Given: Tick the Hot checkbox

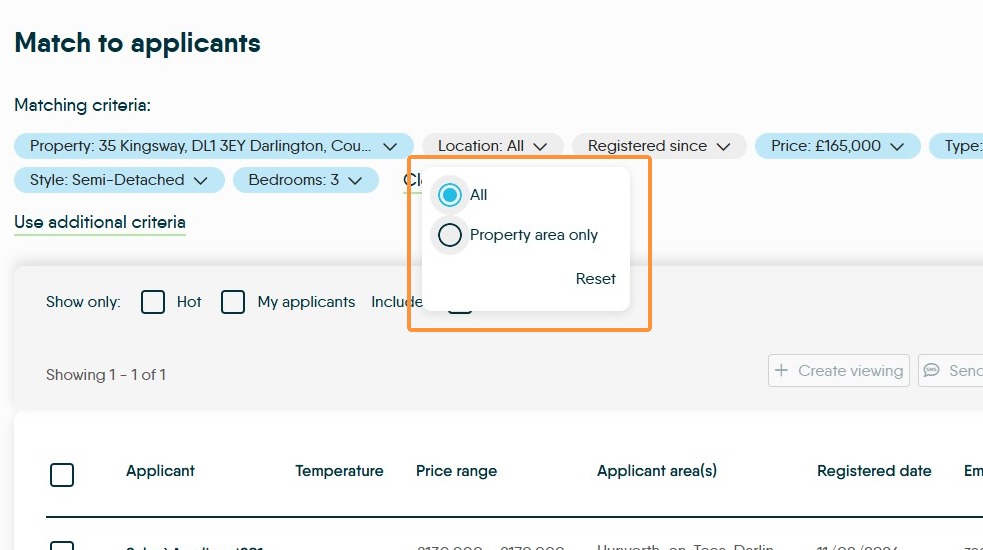Looking at the screenshot, I should 153,302.
